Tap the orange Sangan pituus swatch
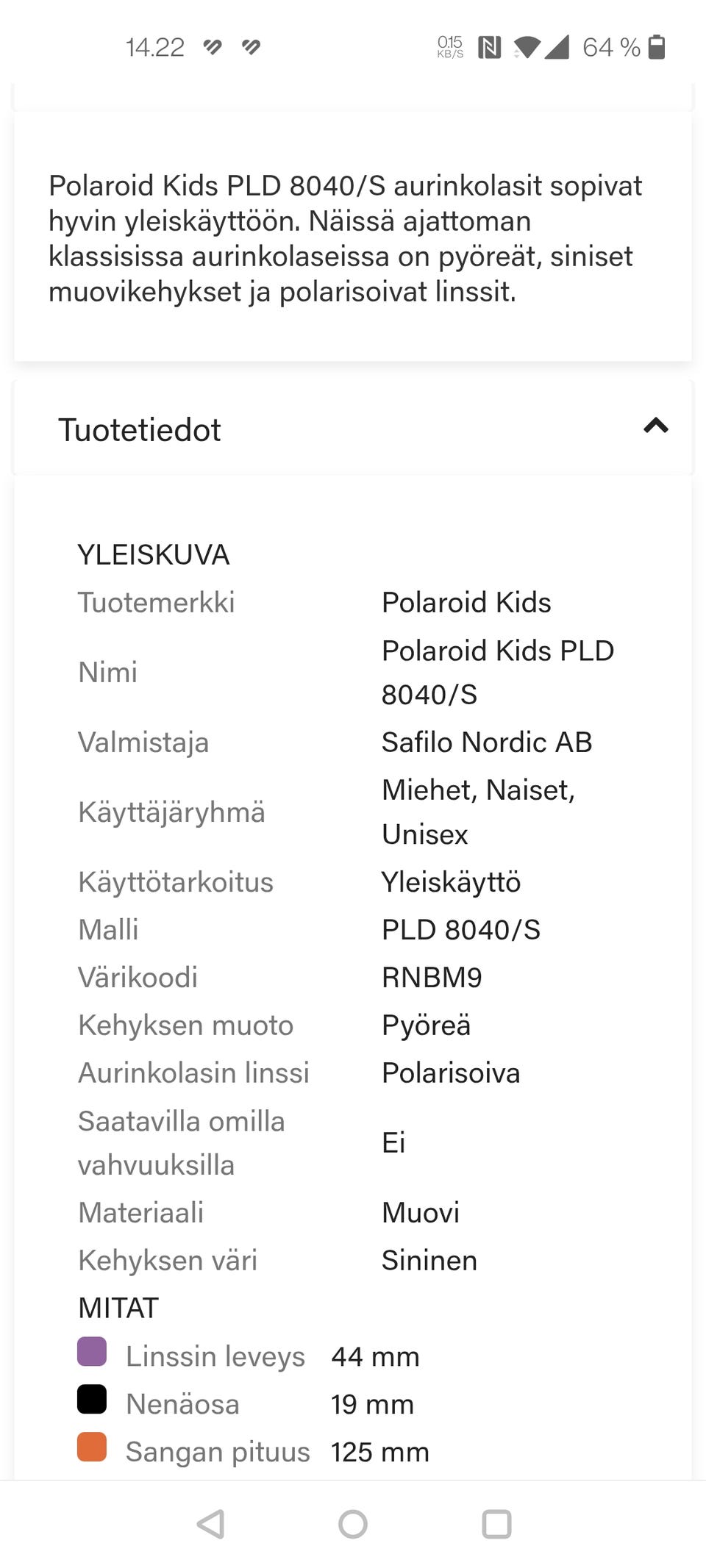Image resolution: width=706 pixels, height=1568 pixels. tap(92, 1447)
